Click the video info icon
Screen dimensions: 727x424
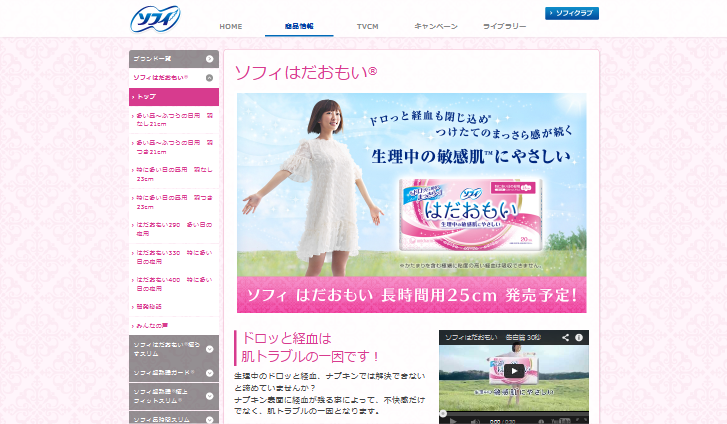point(579,338)
